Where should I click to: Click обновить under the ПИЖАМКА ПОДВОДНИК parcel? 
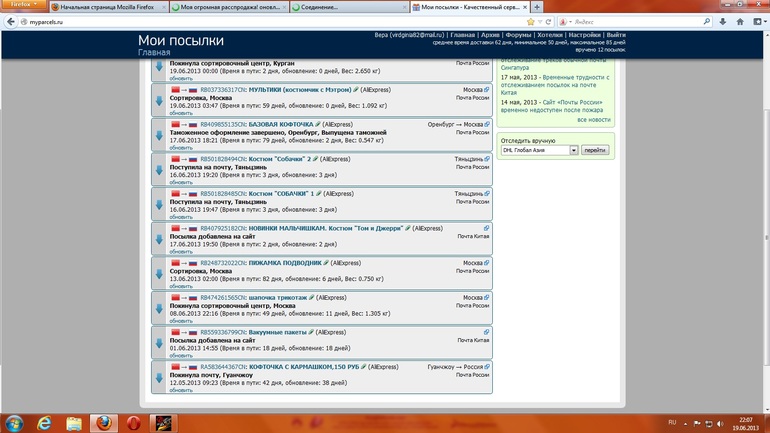click(x=181, y=286)
